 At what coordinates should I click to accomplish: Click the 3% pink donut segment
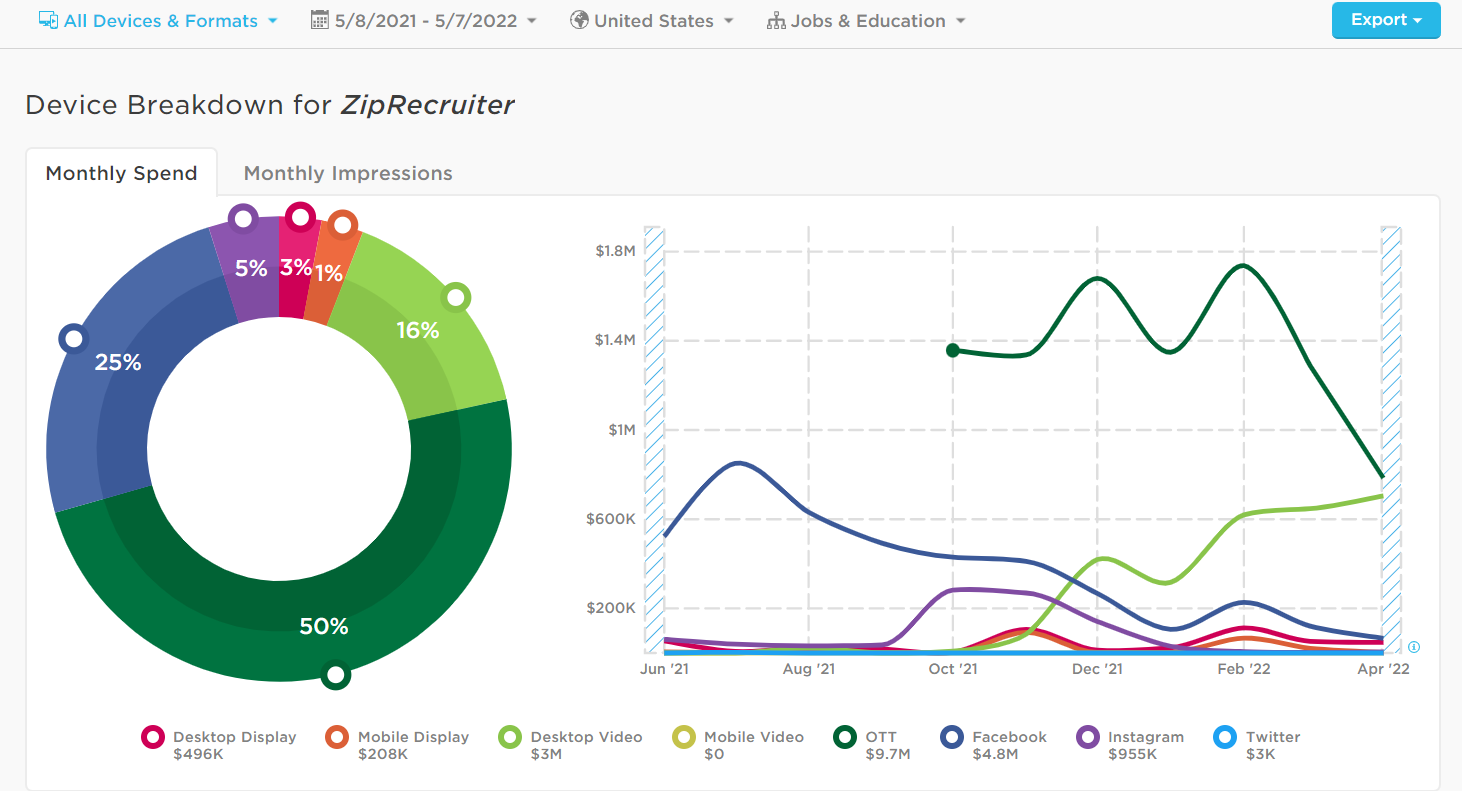pos(296,267)
